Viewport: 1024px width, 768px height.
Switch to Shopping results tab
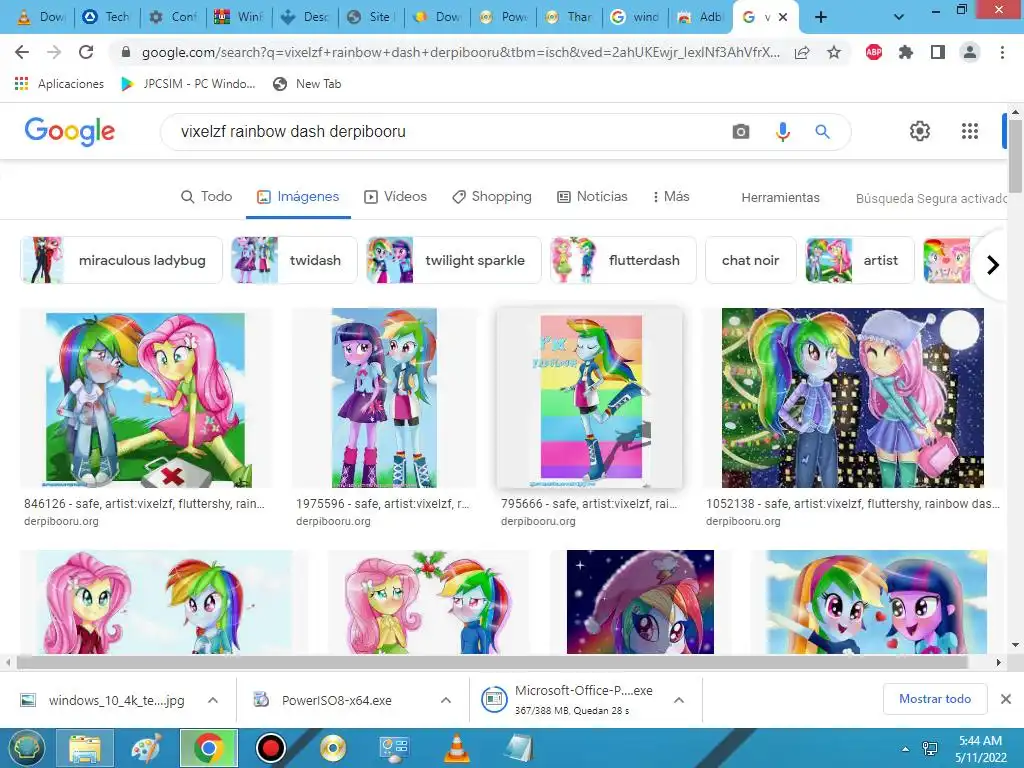point(492,197)
